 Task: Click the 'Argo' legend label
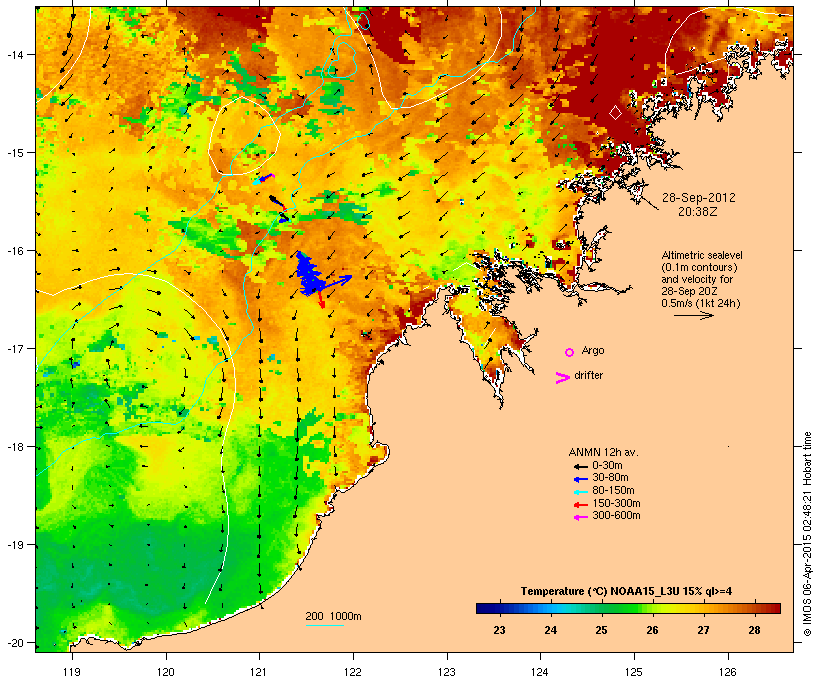click(x=593, y=350)
